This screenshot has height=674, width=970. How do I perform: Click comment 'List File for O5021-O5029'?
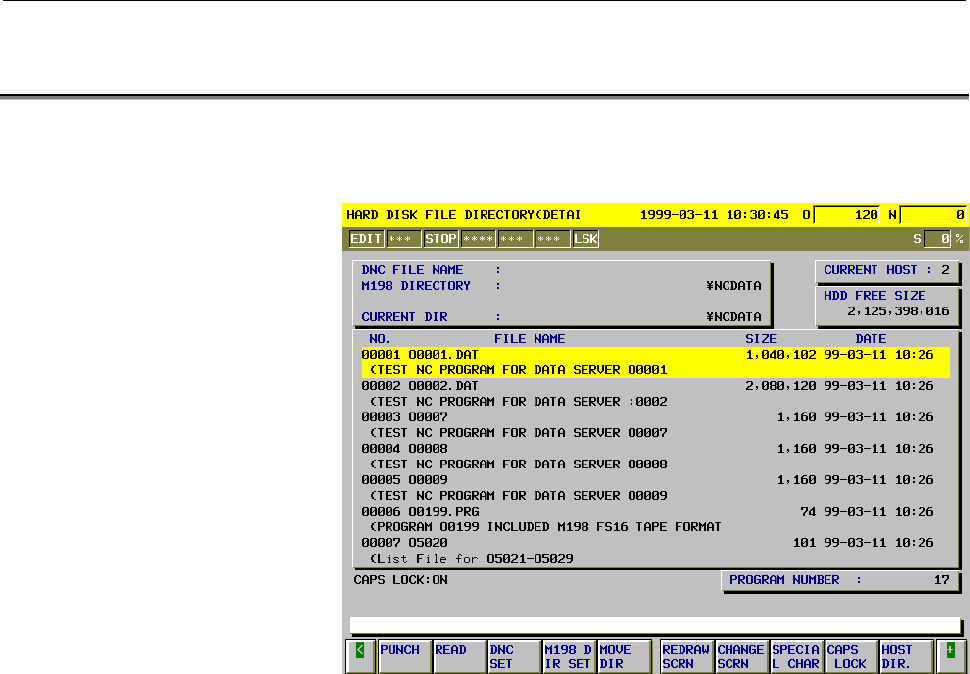pyautogui.click(x=472, y=559)
